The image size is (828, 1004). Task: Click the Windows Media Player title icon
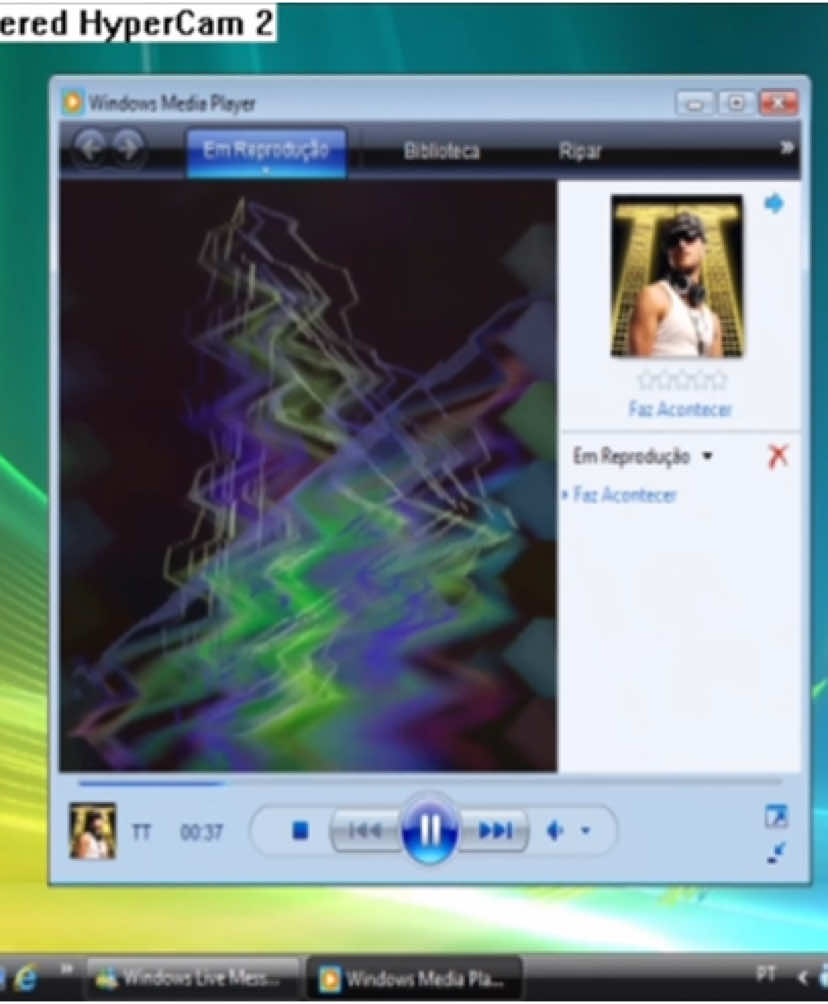point(73,102)
